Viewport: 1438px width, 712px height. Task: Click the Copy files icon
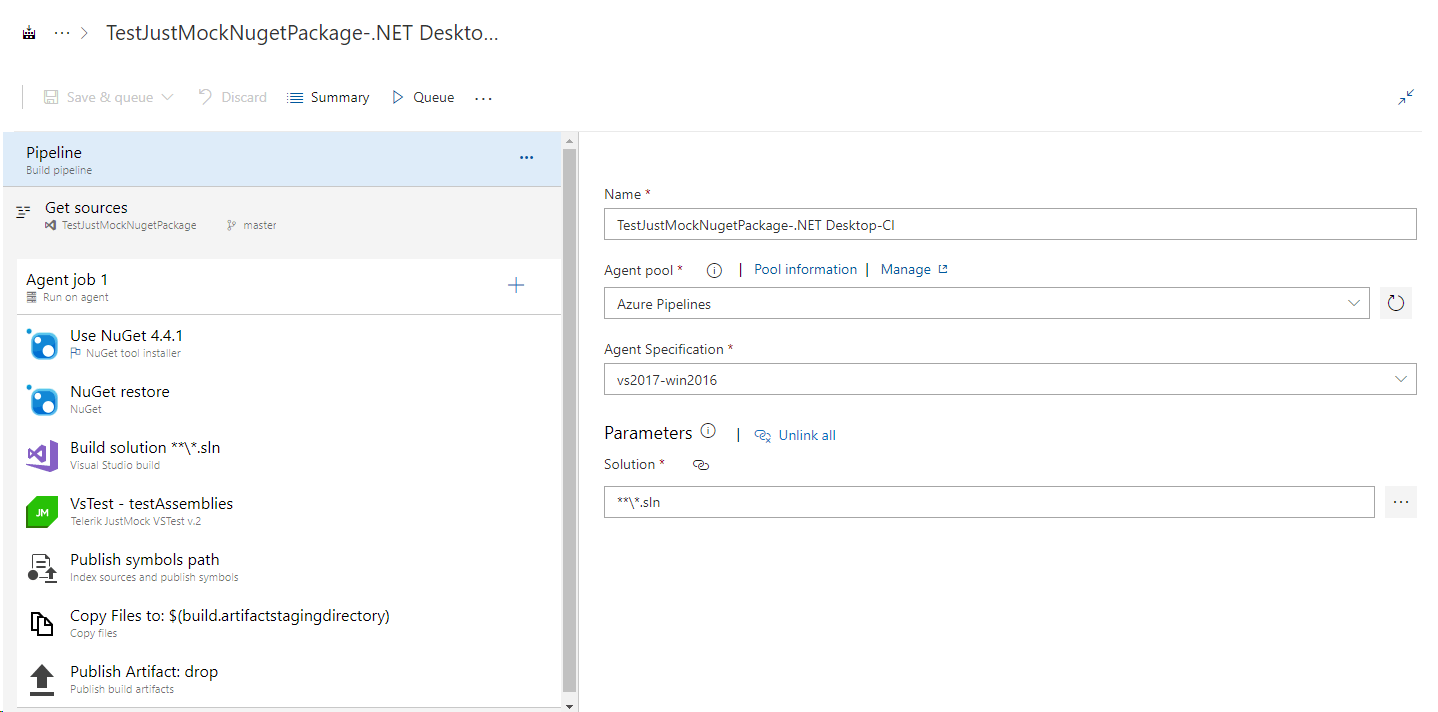click(42, 624)
